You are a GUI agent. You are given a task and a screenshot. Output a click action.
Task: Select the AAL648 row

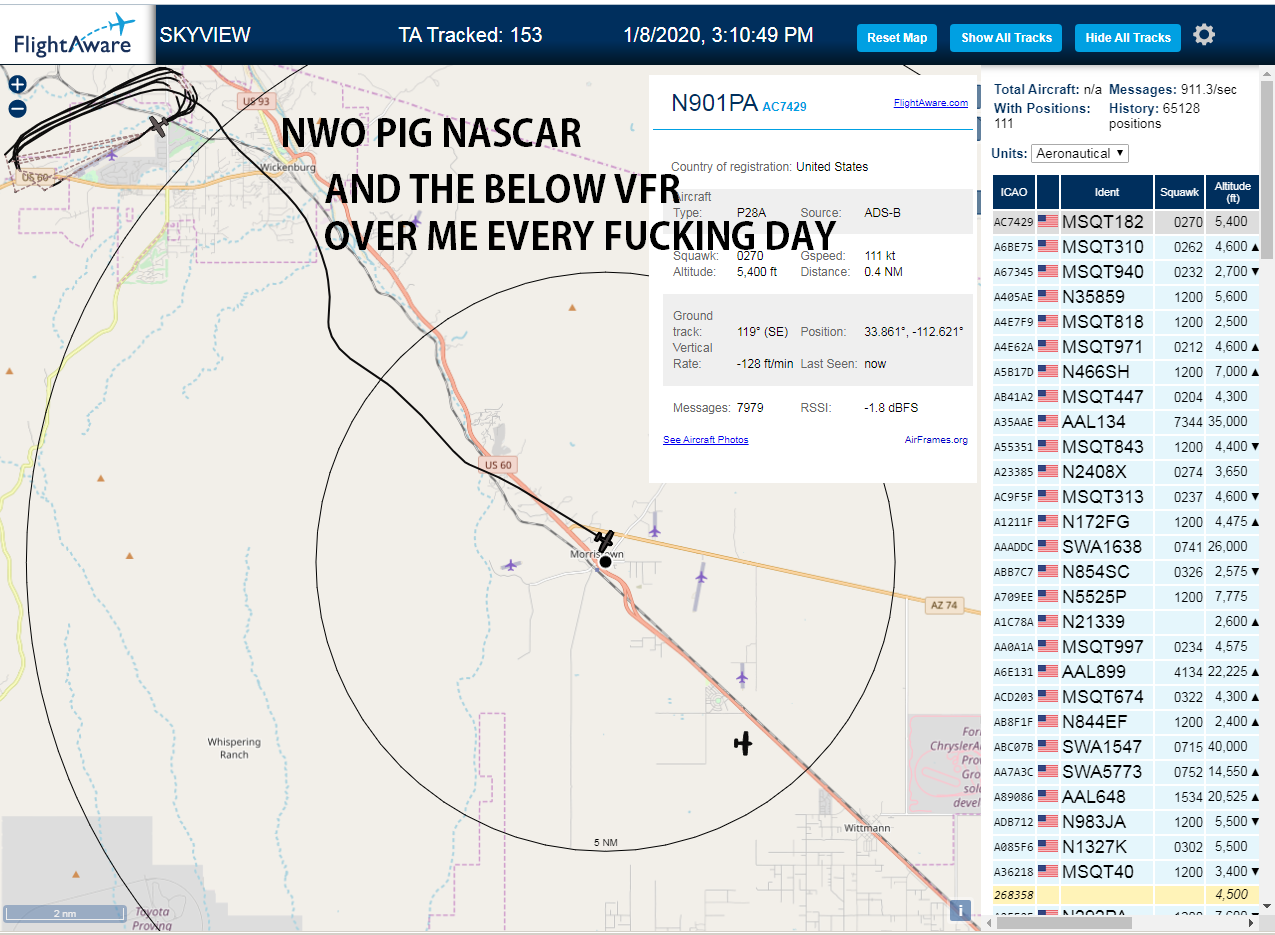click(1126, 796)
